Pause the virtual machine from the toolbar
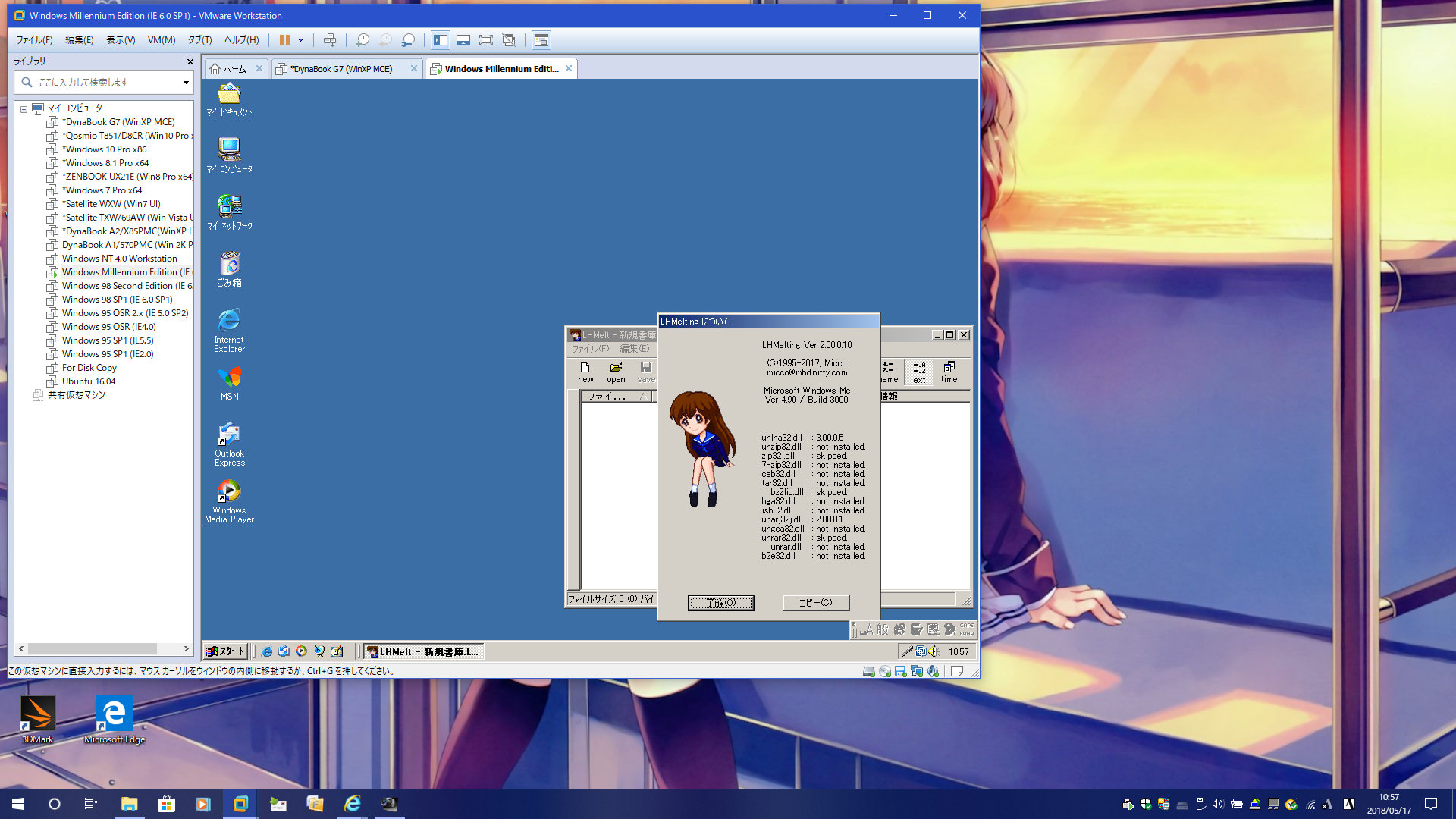The image size is (1456, 819). 284,40
